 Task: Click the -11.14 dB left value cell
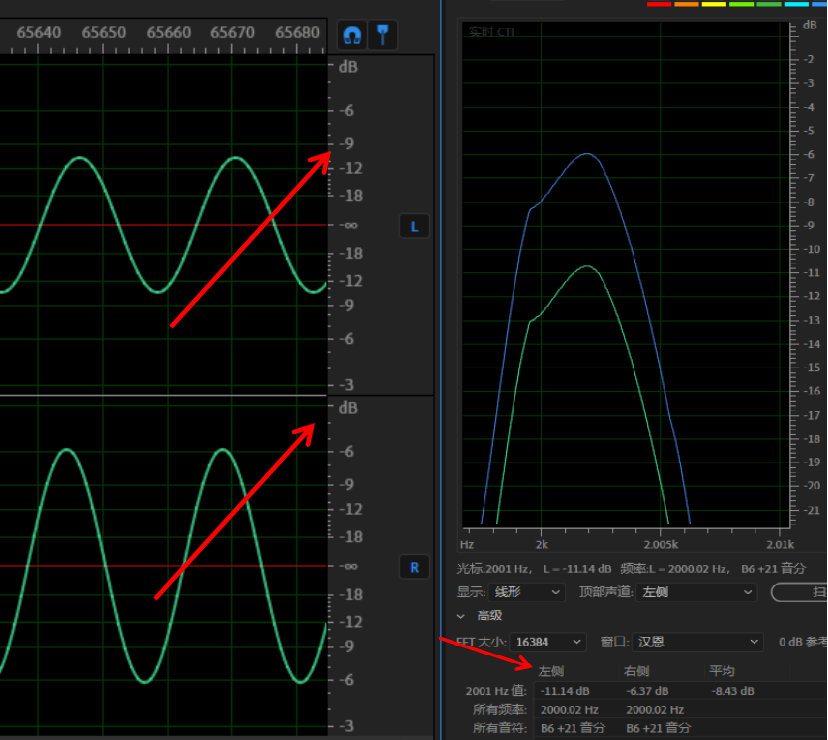(565, 691)
